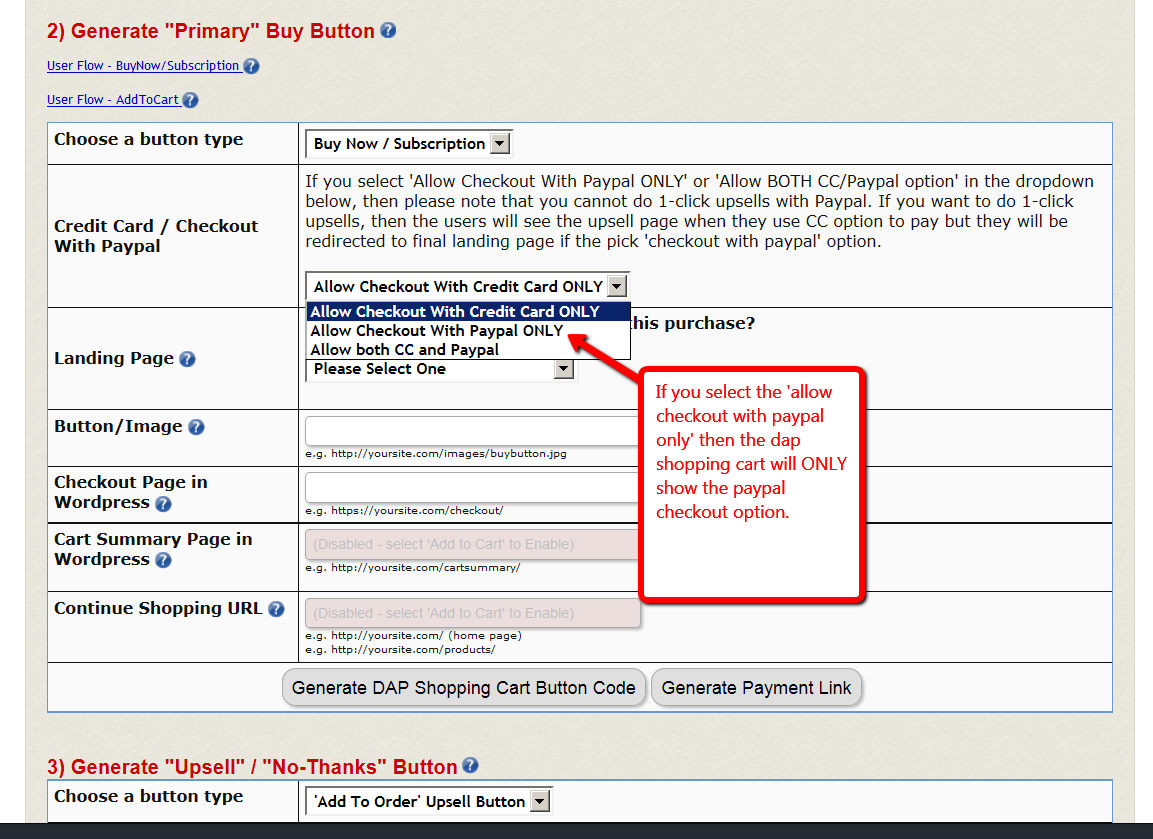The width and height of the screenshot is (1153, 839).
Task: Open the Button/Image help icon
Action: click(x=196, y=427)
